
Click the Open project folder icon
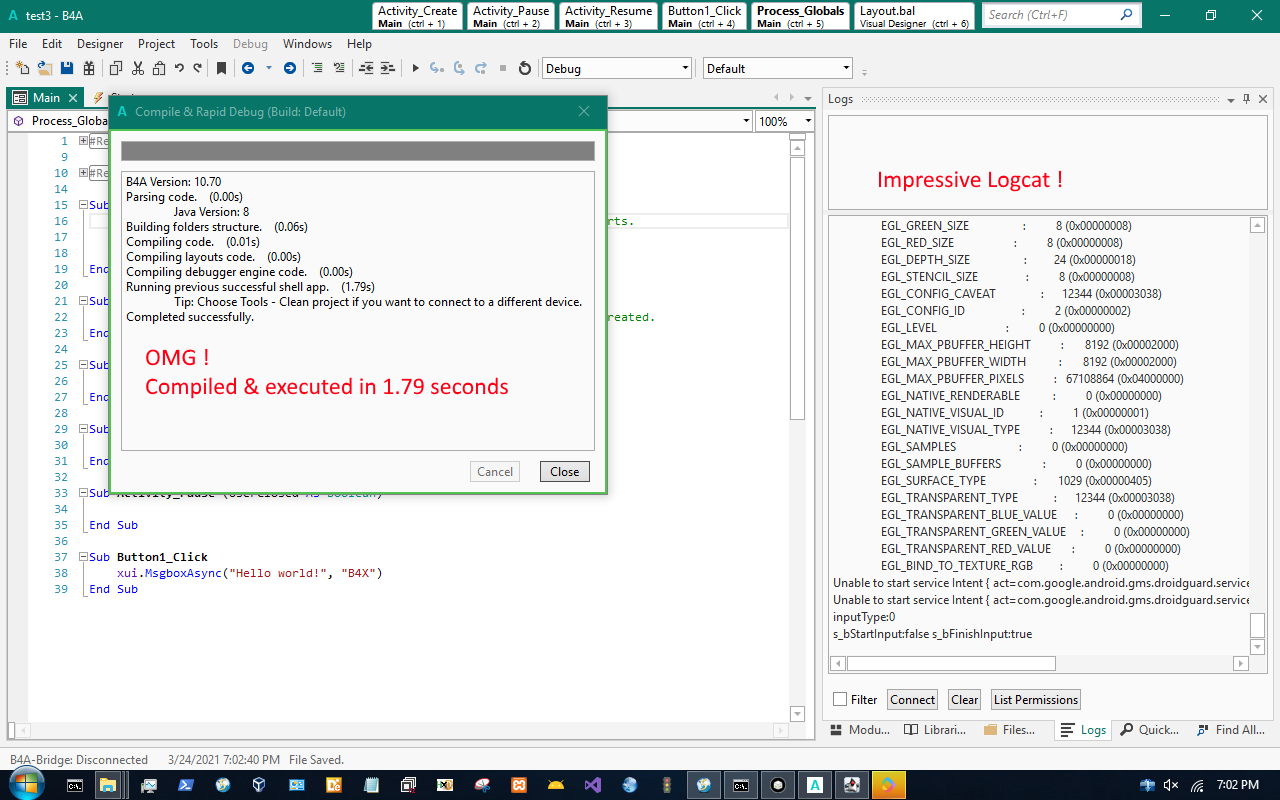coord(45,68)
